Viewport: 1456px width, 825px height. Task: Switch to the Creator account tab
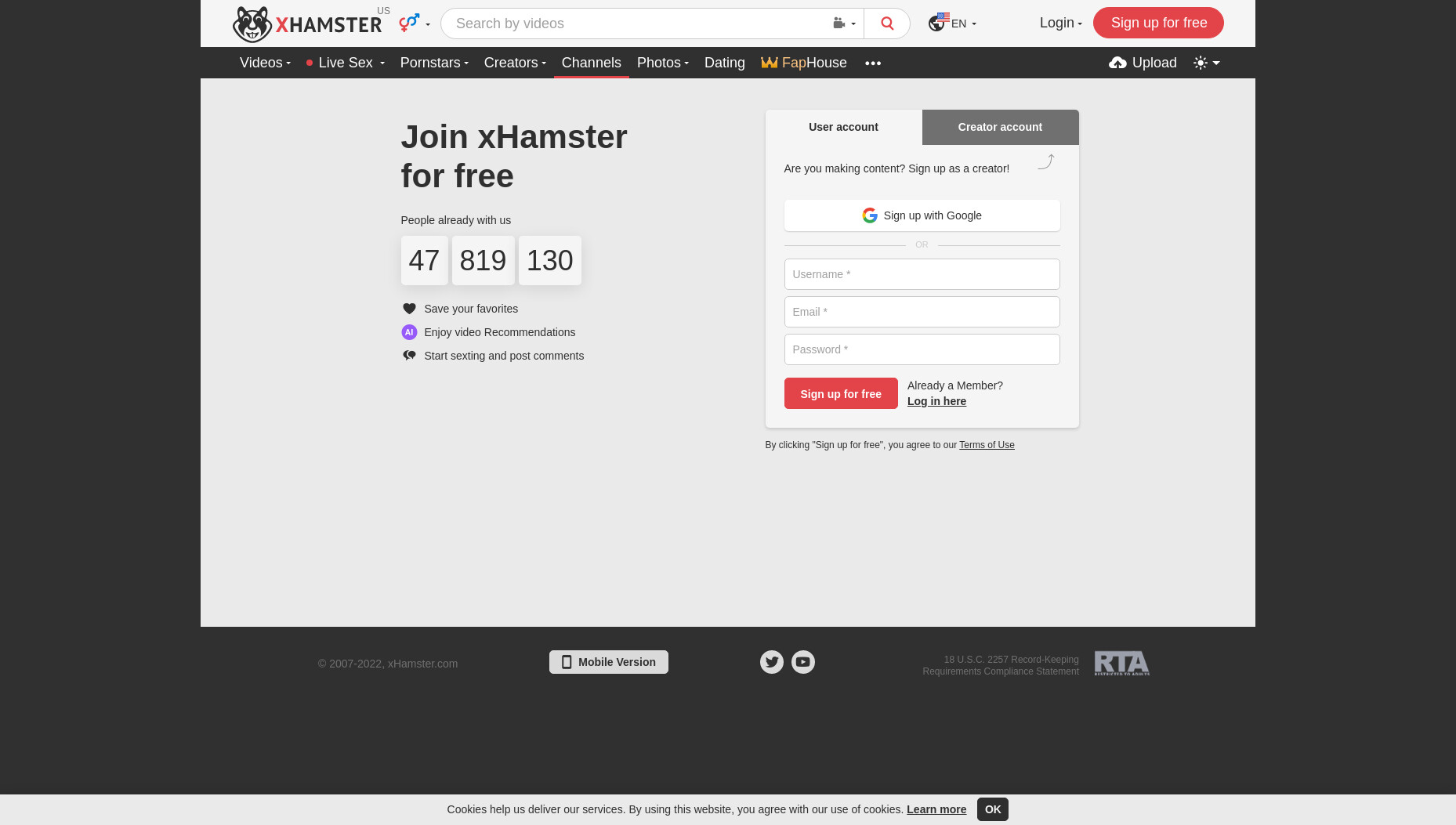coord(1000,127)
